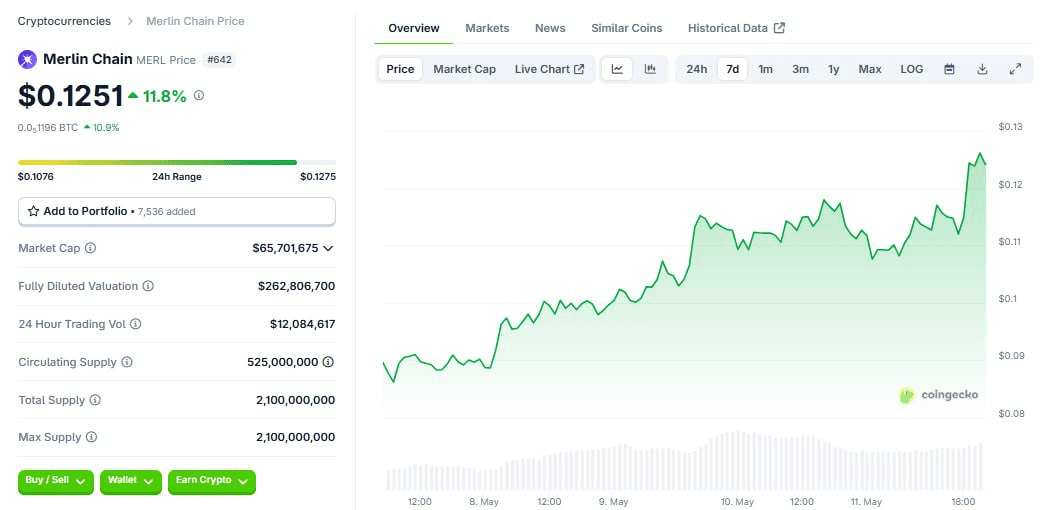Click external link icon beside Historical Data
The width and height of the screenshot is (1051, 510).
point(780,28)
